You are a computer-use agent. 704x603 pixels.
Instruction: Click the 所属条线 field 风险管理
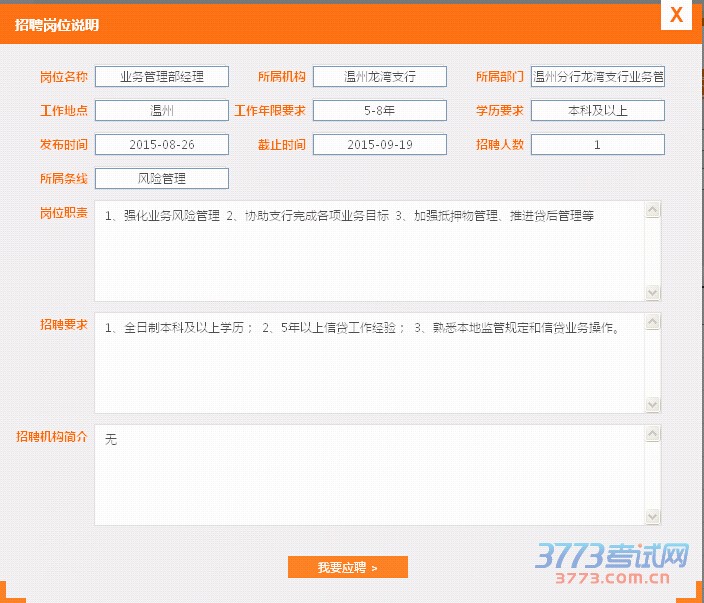[162, 178]
